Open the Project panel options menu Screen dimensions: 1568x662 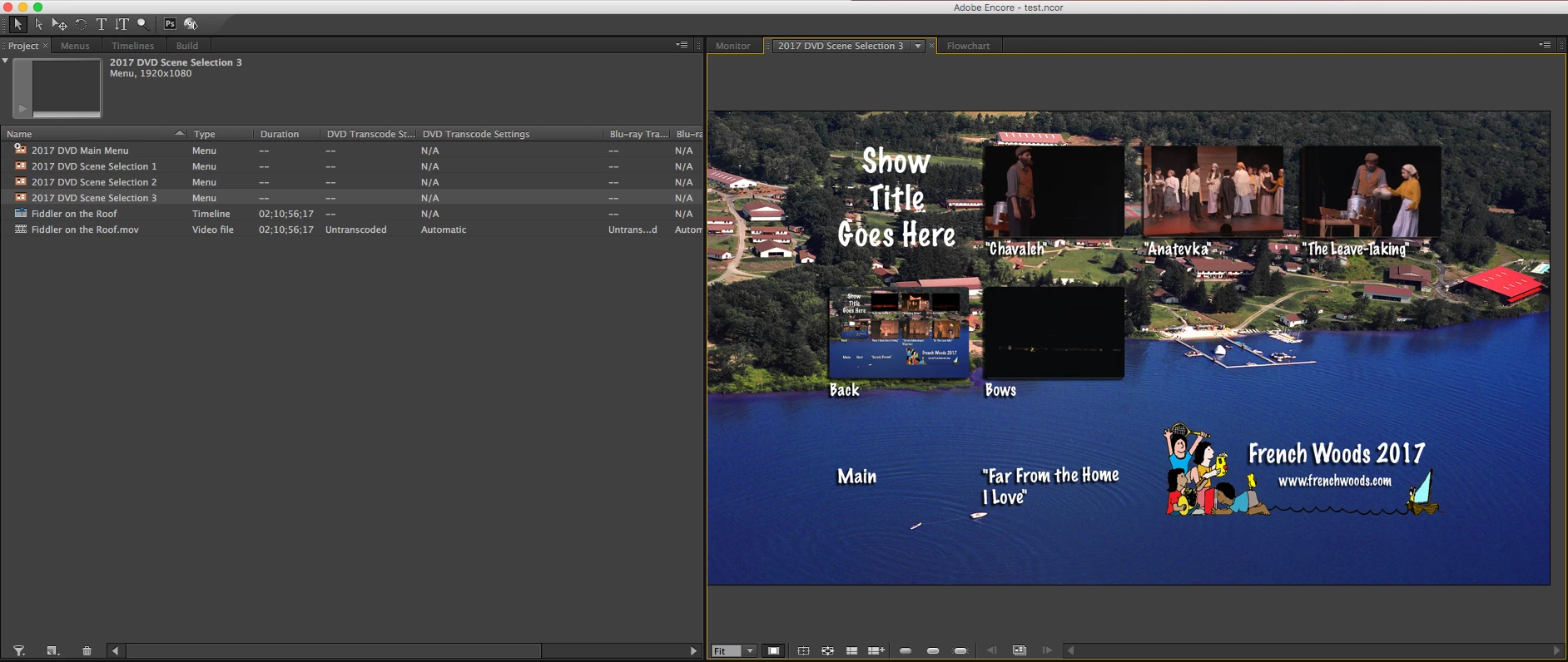[682, 45]
